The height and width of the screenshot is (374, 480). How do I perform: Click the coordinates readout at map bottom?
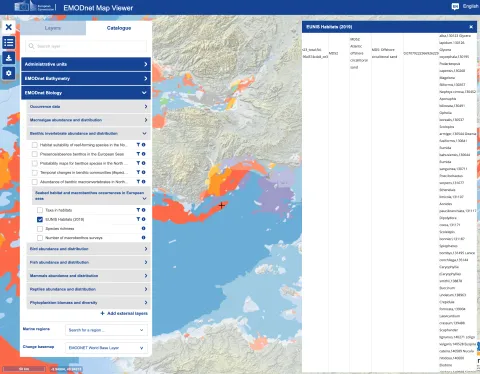pyautogui.click(x=66, y=369)
